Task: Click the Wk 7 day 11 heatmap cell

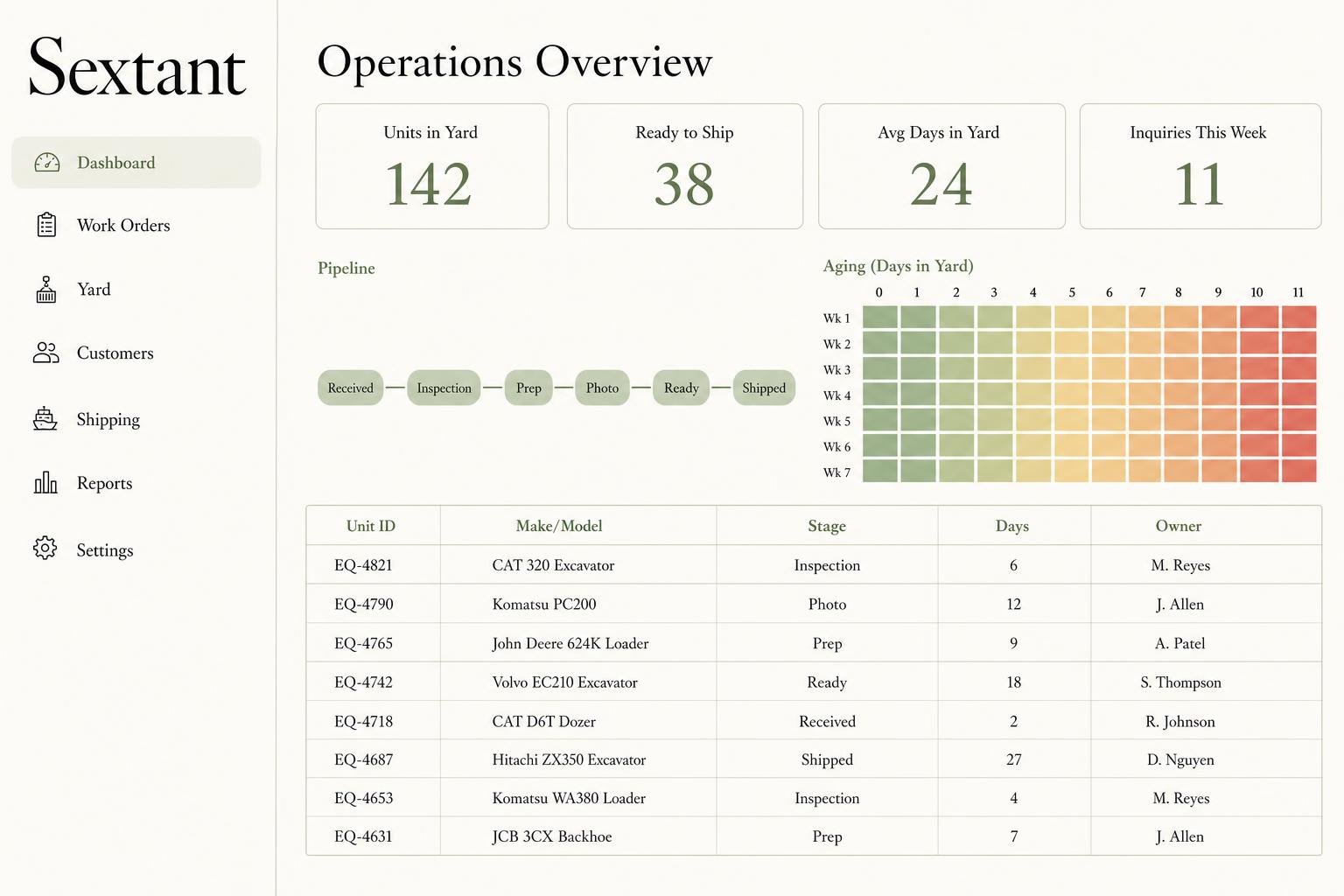Action: [1298, 471]
